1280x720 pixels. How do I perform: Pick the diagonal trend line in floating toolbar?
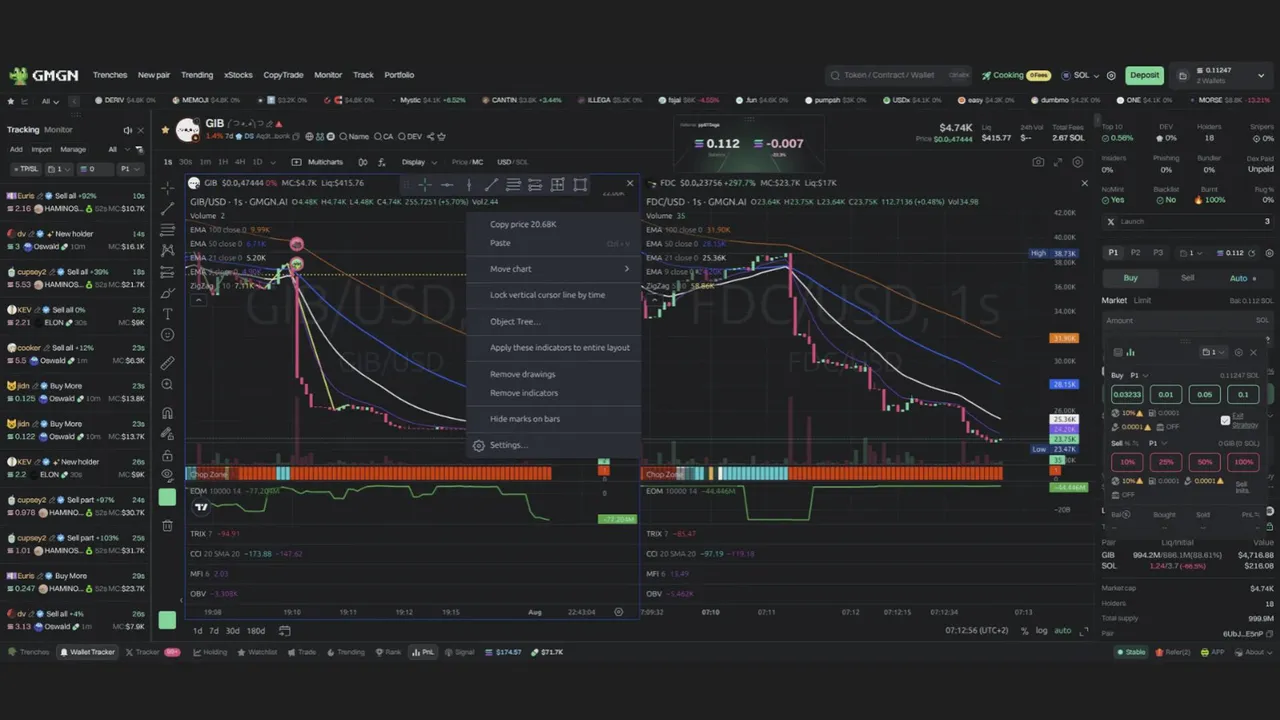click(x=491, y=184)
